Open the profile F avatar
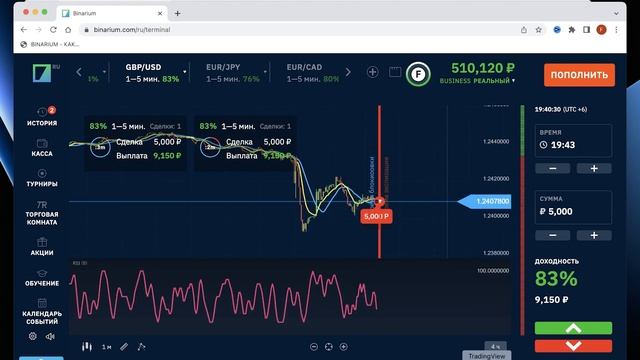Screen dimensions: 640x360 418,74
